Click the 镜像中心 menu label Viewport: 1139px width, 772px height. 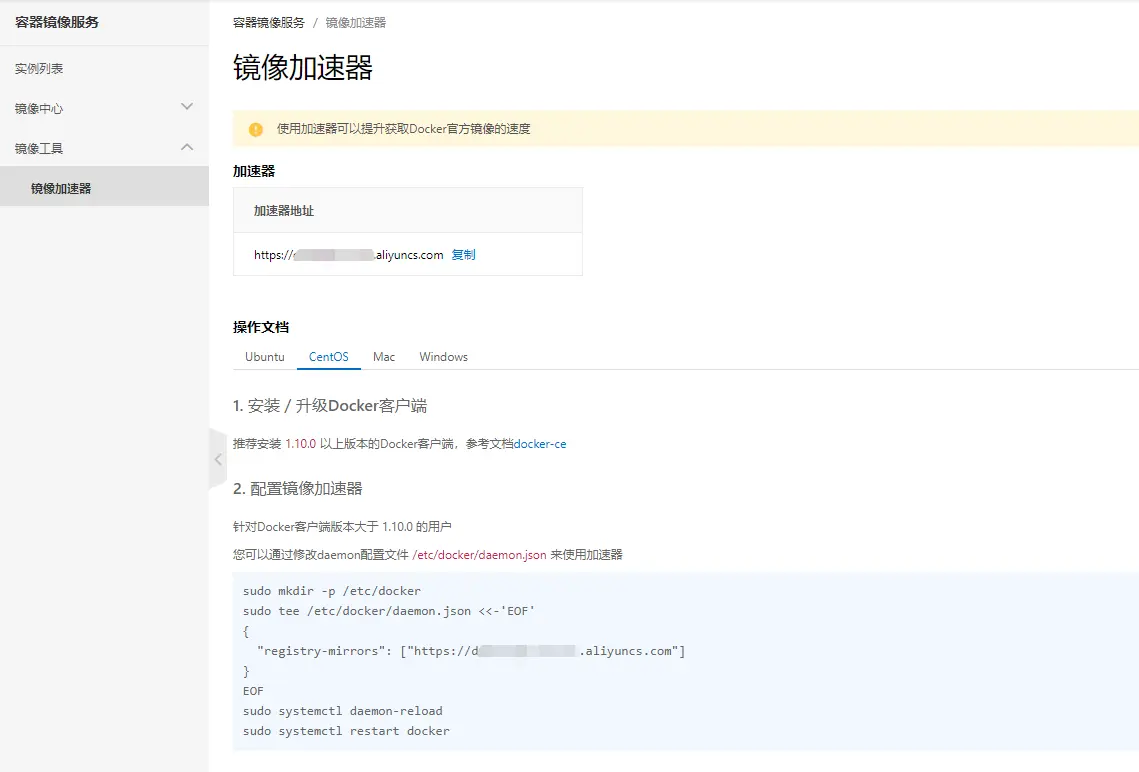[39, 108]
